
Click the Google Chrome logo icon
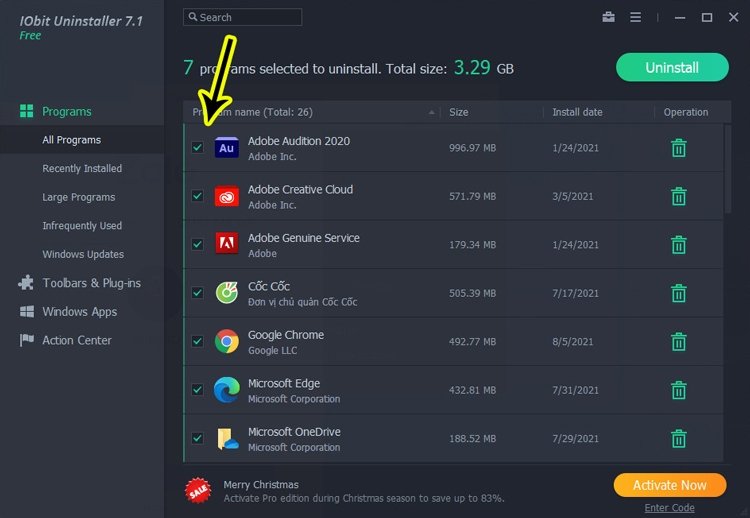tap(227, 342)
